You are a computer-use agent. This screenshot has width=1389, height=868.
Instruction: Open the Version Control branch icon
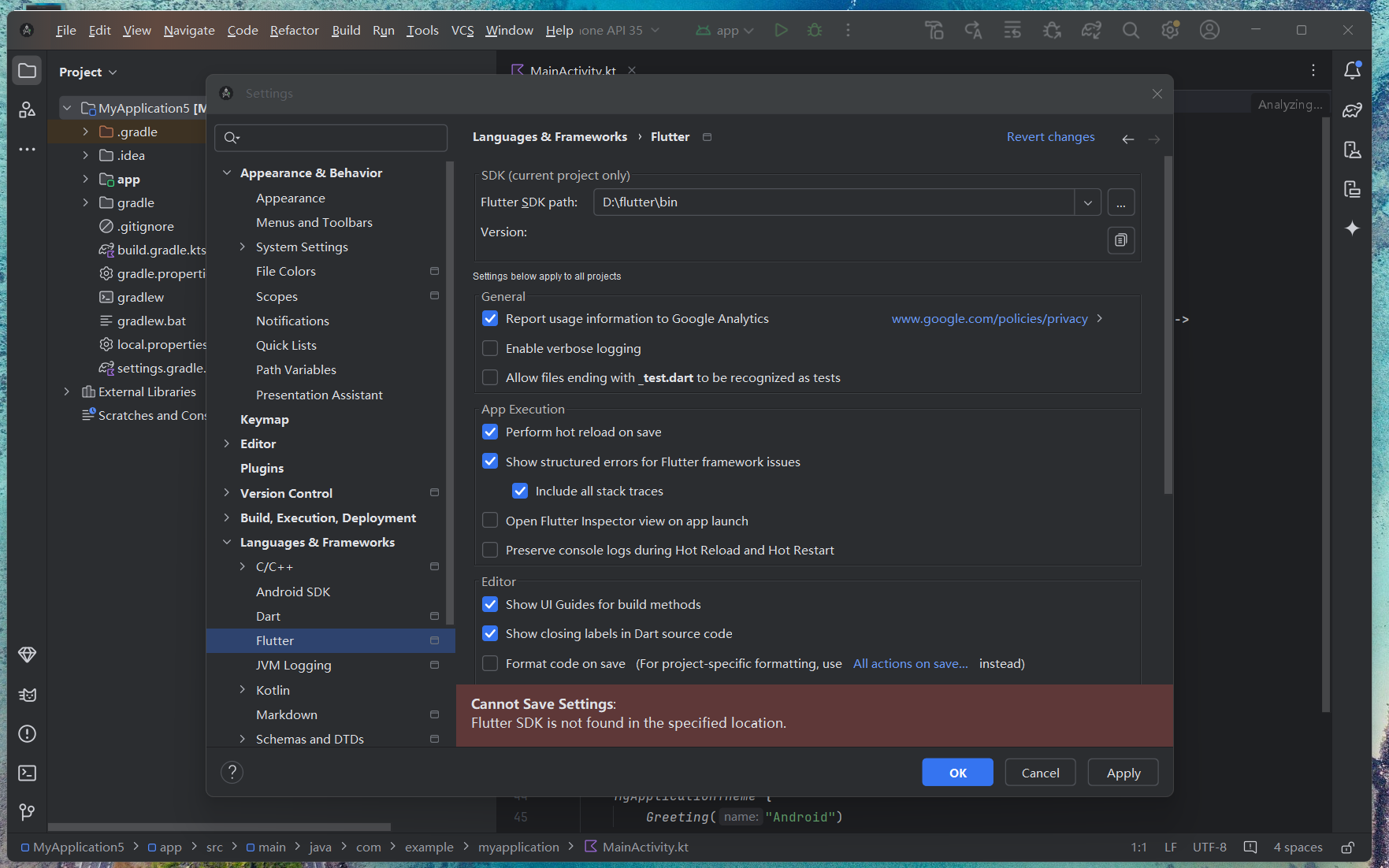(x=28, y=812)
